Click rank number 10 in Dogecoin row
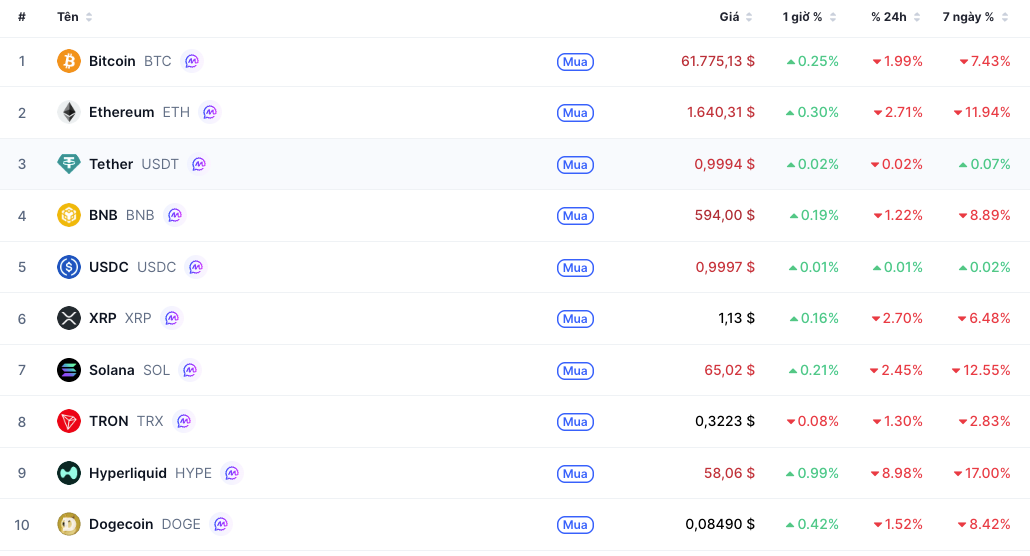The width and height of the screenshot is (1030, 556). pos(22,525)
